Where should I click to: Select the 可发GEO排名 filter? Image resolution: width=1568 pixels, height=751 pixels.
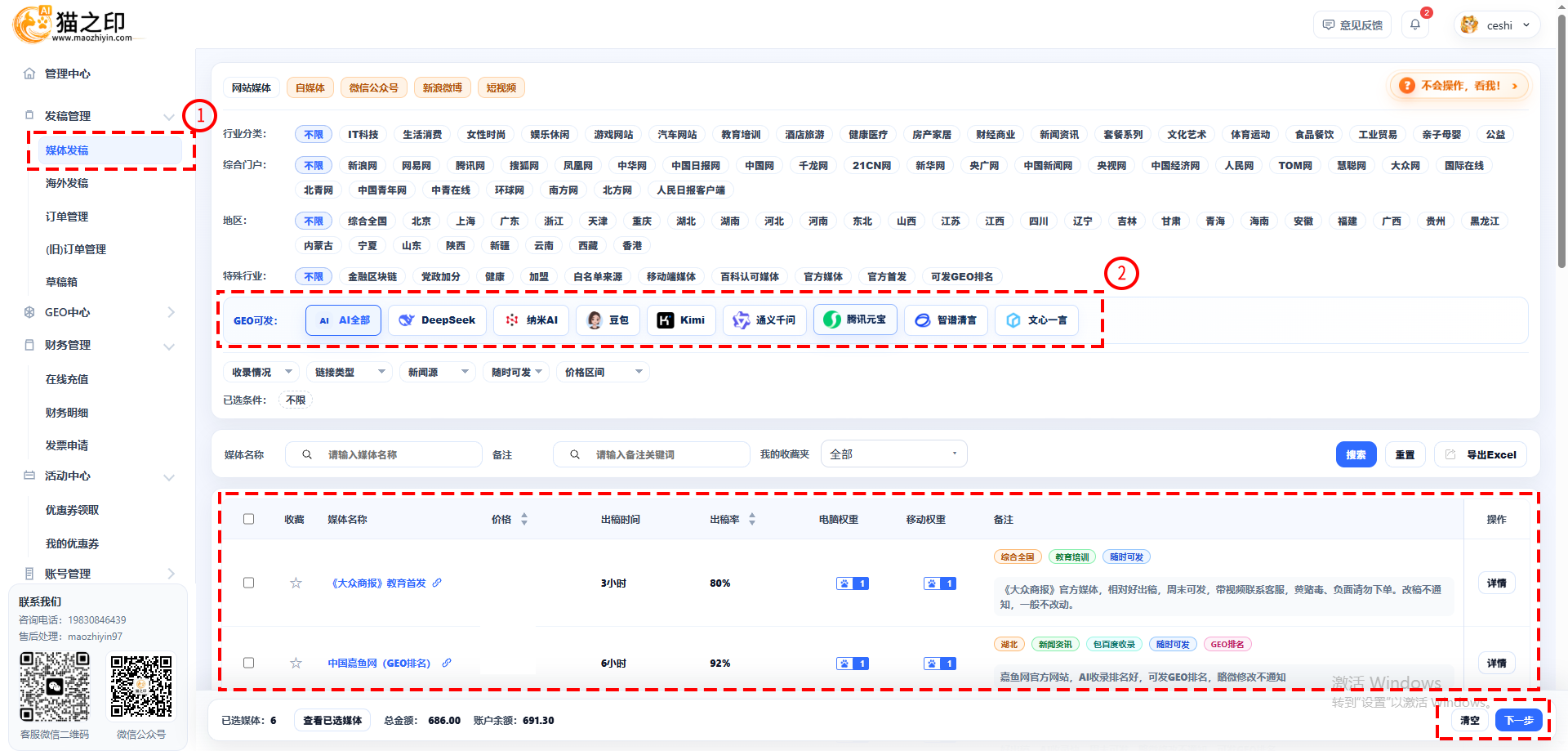[x=962, y=277]
